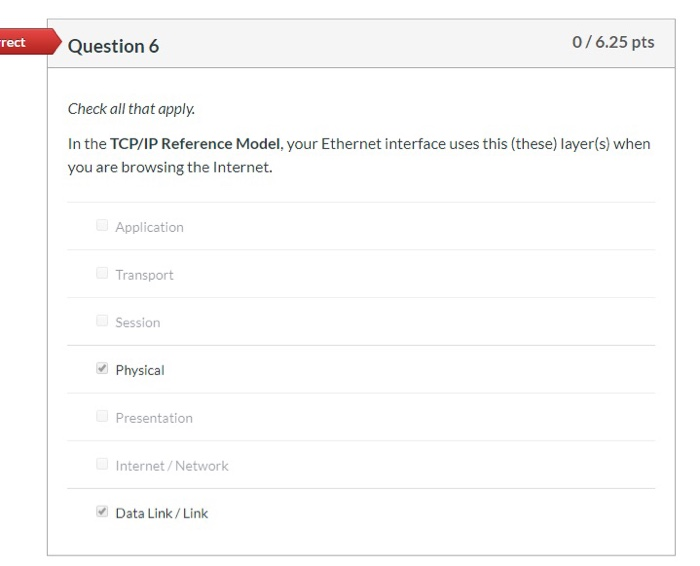Click the Question 6 heading

click(113, 46)
